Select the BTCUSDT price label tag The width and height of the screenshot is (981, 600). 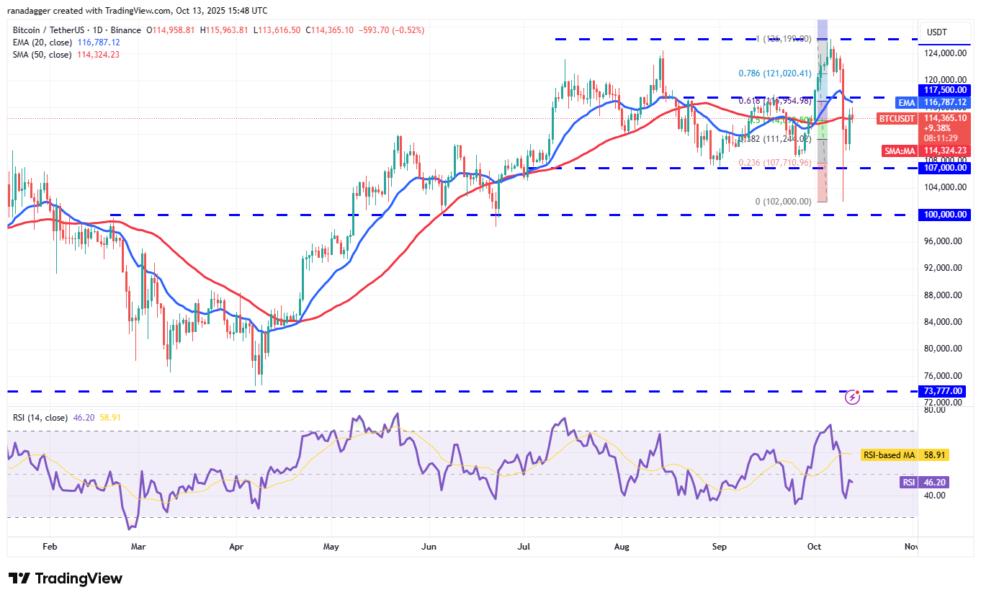tap(896, 118)
